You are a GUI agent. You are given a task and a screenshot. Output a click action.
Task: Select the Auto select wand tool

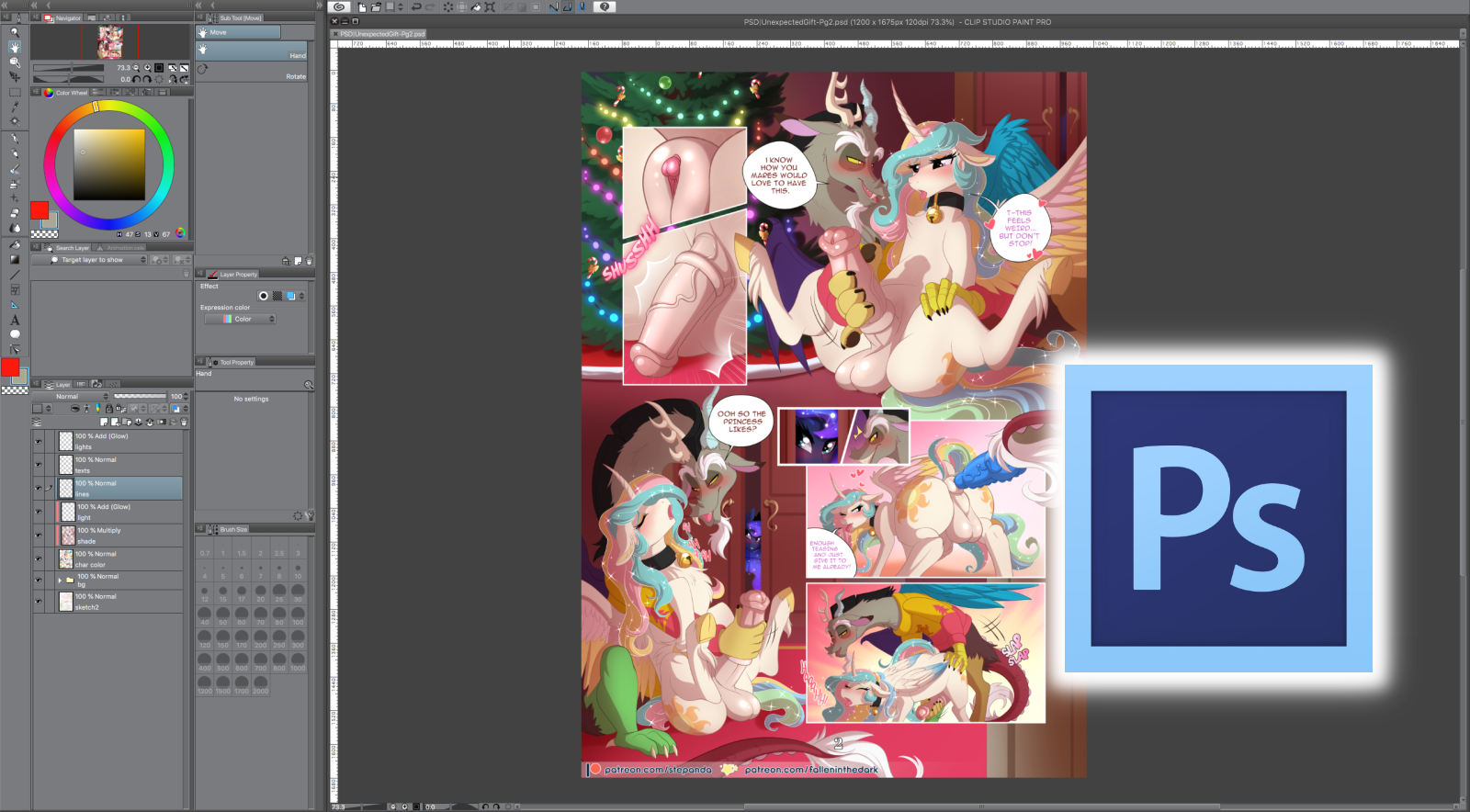pyautogui.click(x=15, y=121)
